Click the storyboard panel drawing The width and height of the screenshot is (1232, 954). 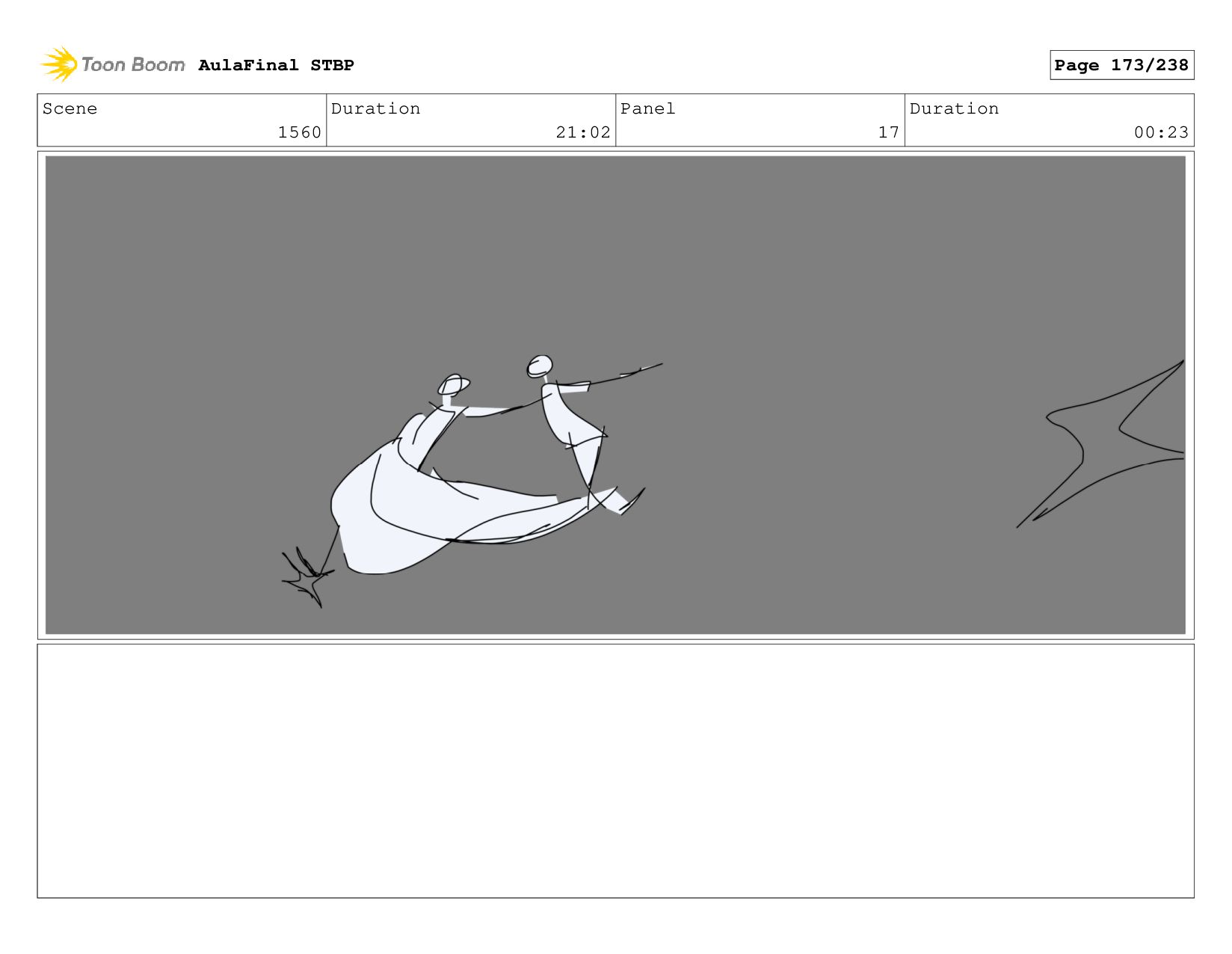coord(615,395)
